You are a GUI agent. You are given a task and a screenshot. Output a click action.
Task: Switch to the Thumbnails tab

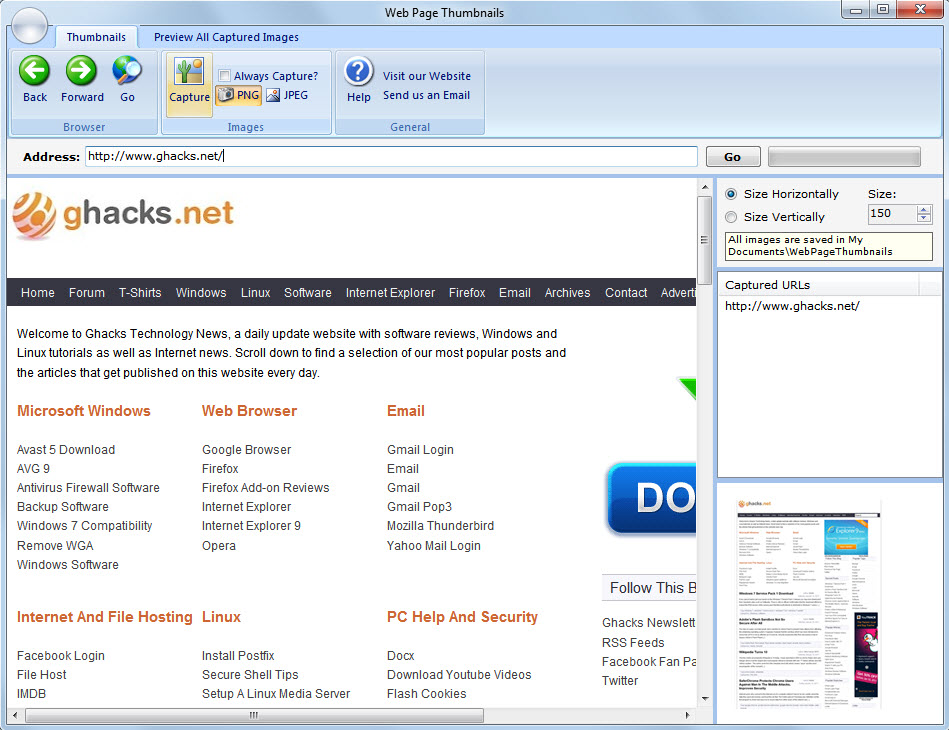[x=96, y=37]
